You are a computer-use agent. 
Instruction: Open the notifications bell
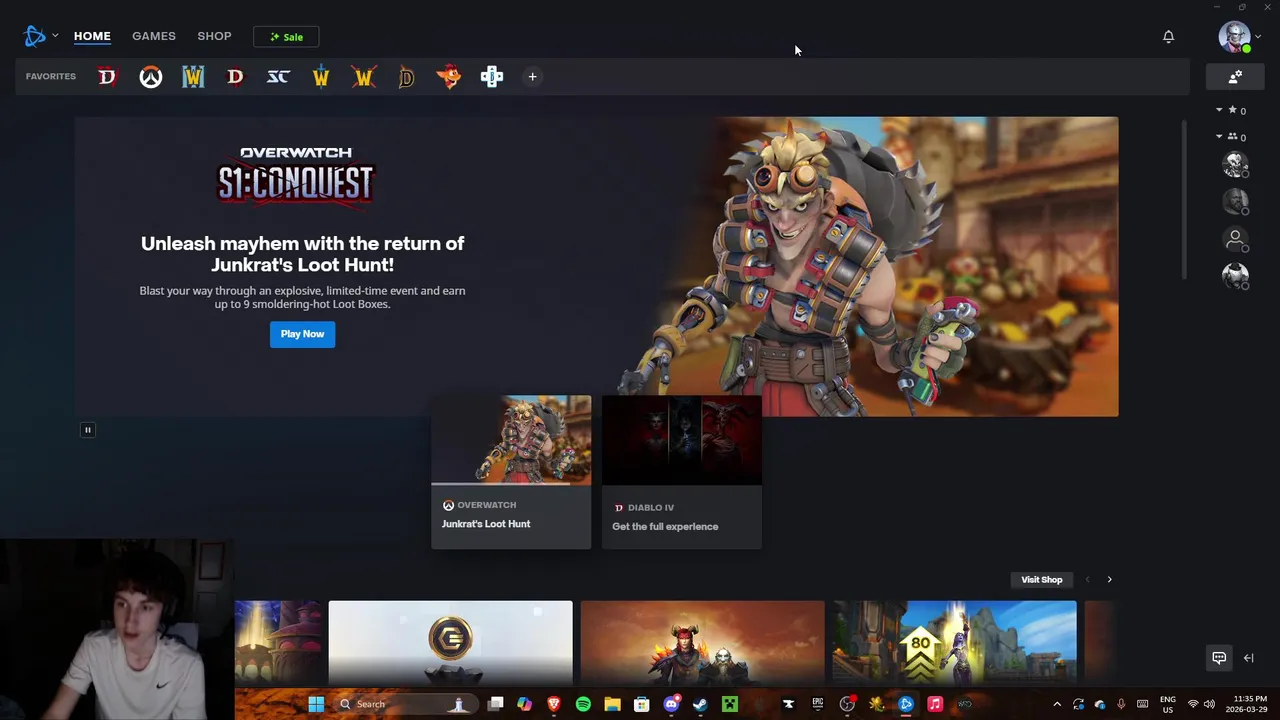pos(1168,37)
